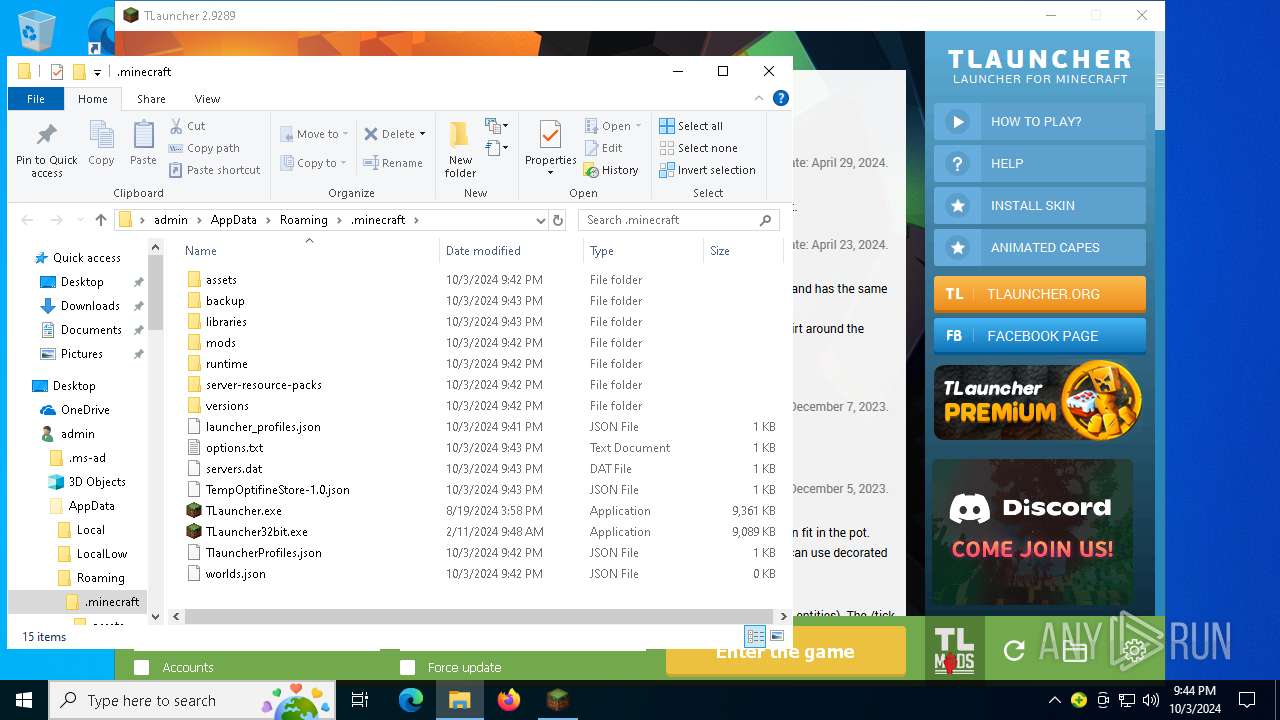Screen dimensions: 1280x720
Task: Click the Cut scissors icon
Action: click(x=176, y=126)
